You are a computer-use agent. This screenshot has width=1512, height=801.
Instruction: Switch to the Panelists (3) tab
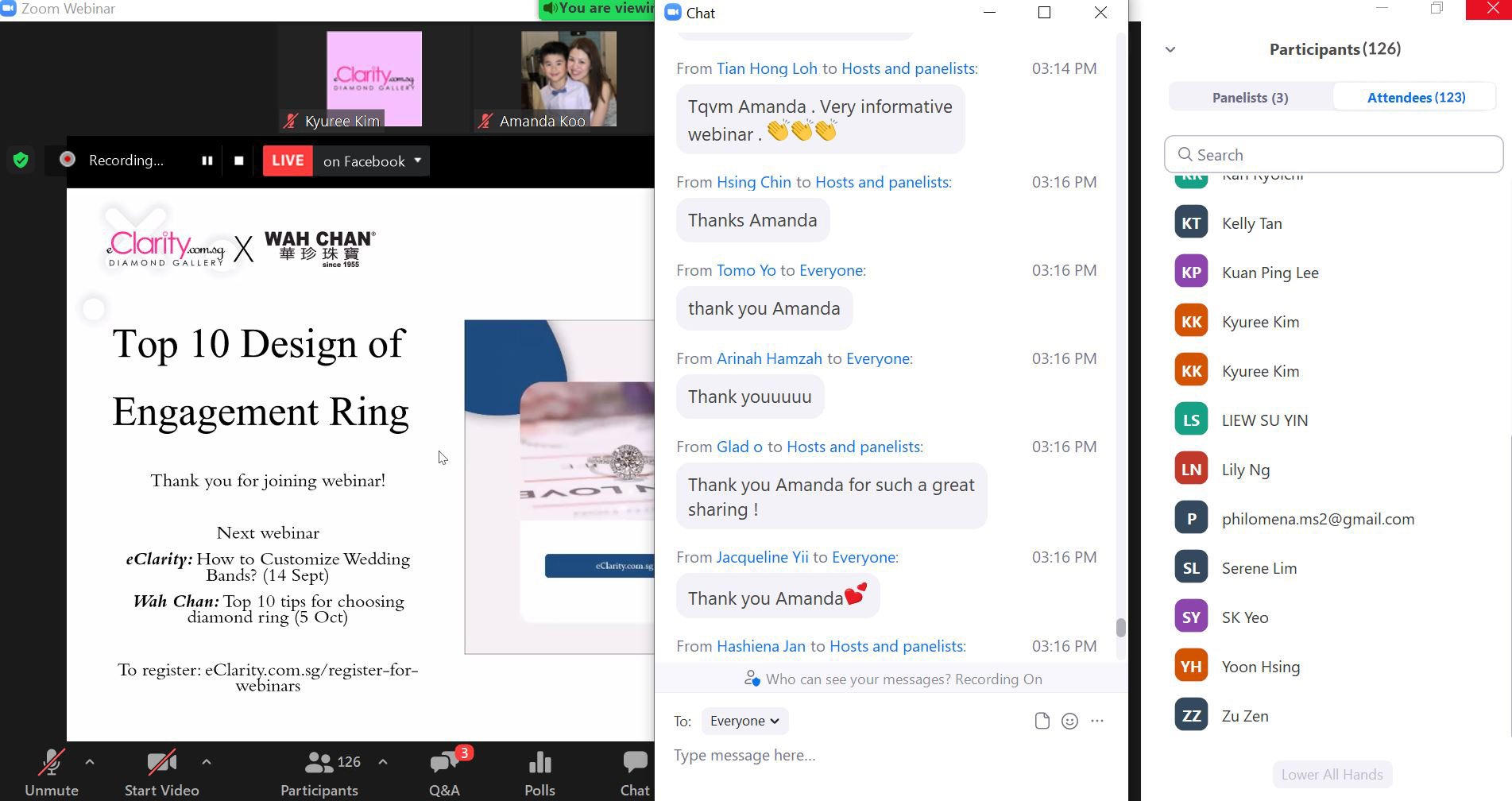pyautogui.click(x=1250, y=98)
